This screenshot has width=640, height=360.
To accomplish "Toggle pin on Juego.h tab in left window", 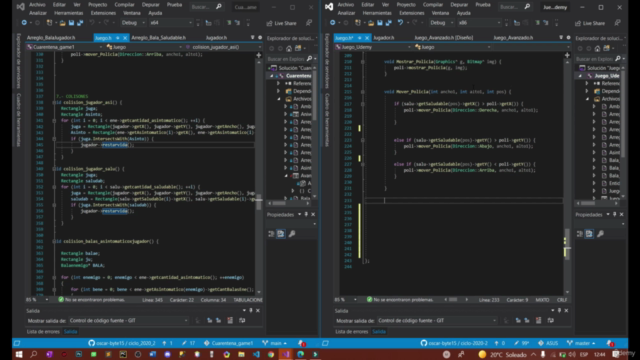I will (118, 38).
